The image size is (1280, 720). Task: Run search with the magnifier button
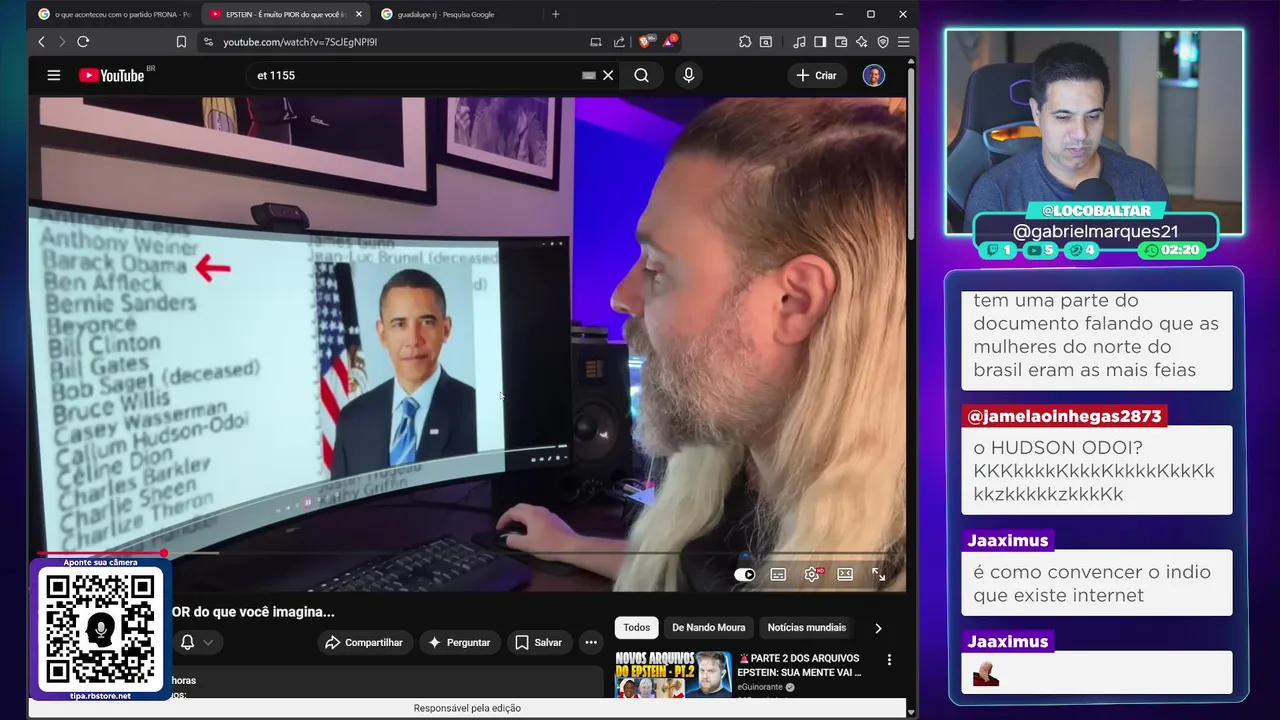pyautogui.click(x=641, y=75)
